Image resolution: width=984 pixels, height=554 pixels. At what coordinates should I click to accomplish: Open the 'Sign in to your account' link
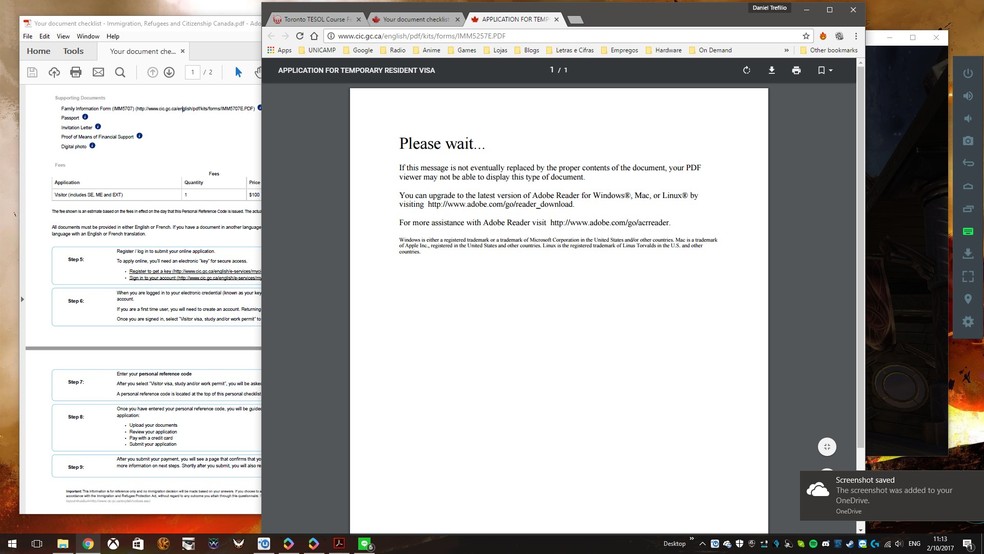point(195,277)
